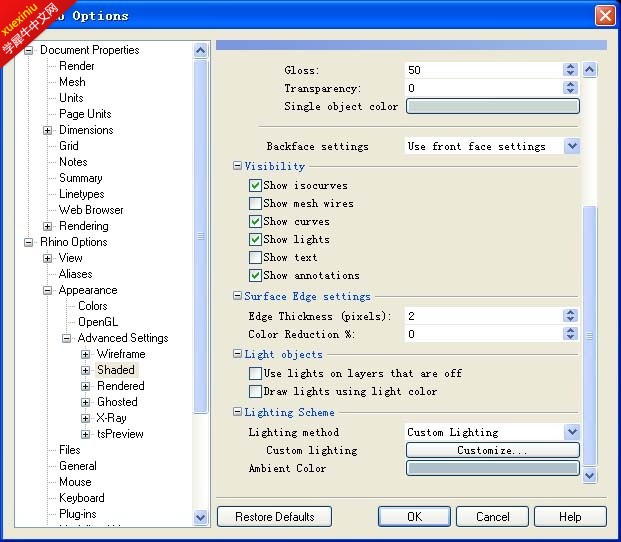Click the Cancel button

pos(492,517)
